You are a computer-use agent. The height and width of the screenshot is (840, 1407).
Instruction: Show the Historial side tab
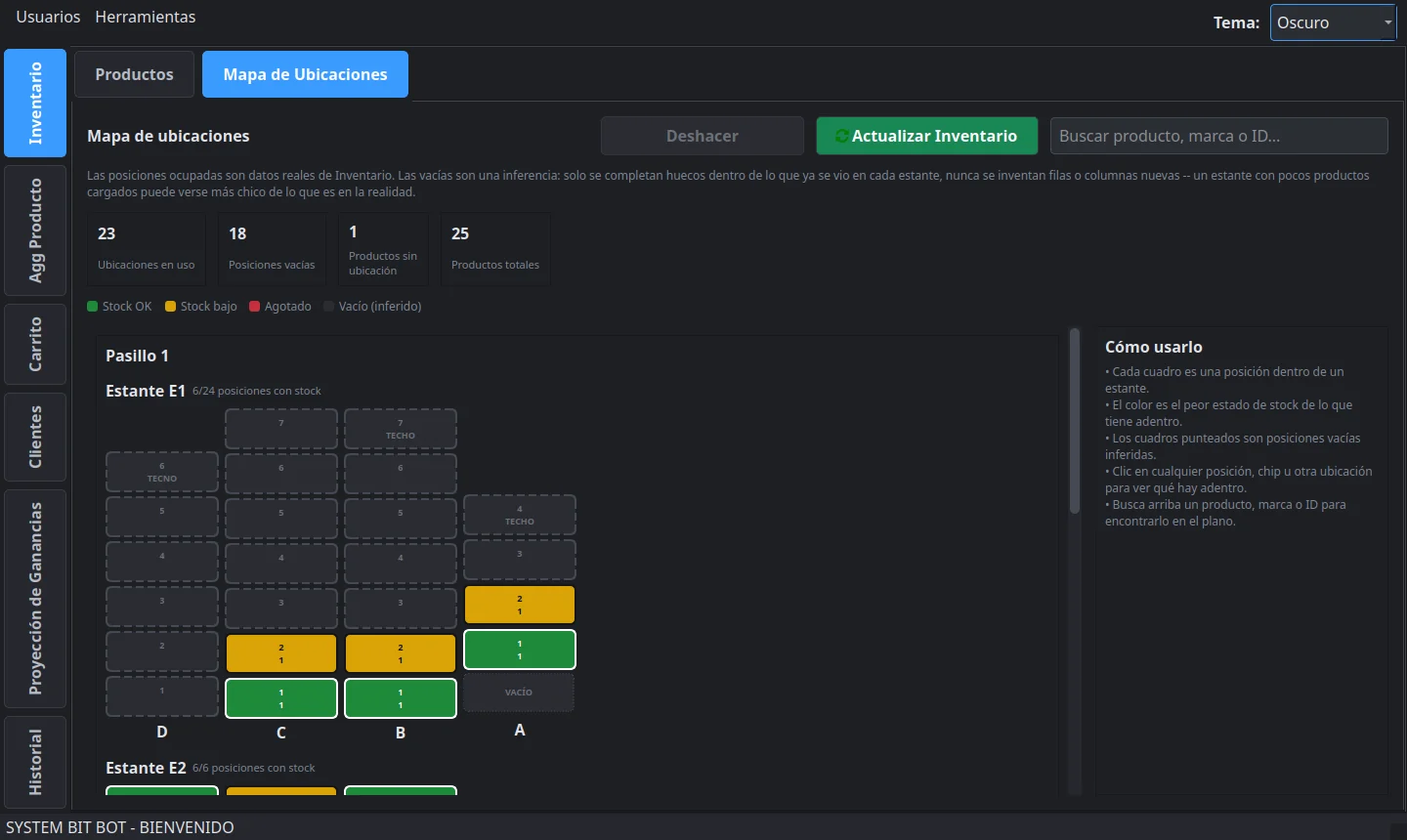[x=35, y=762]
